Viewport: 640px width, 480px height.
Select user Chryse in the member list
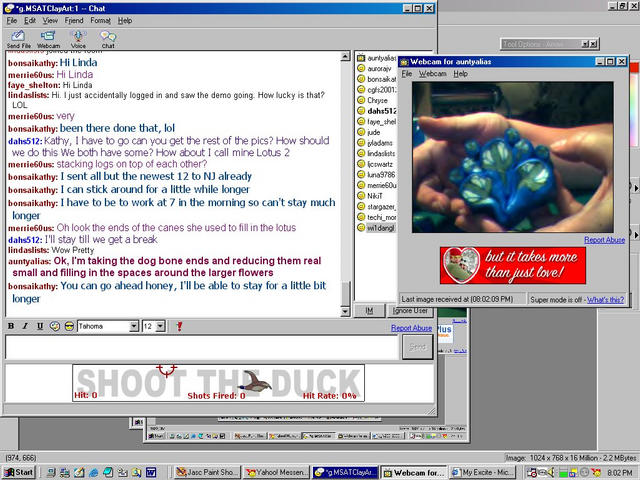(373, 100)
